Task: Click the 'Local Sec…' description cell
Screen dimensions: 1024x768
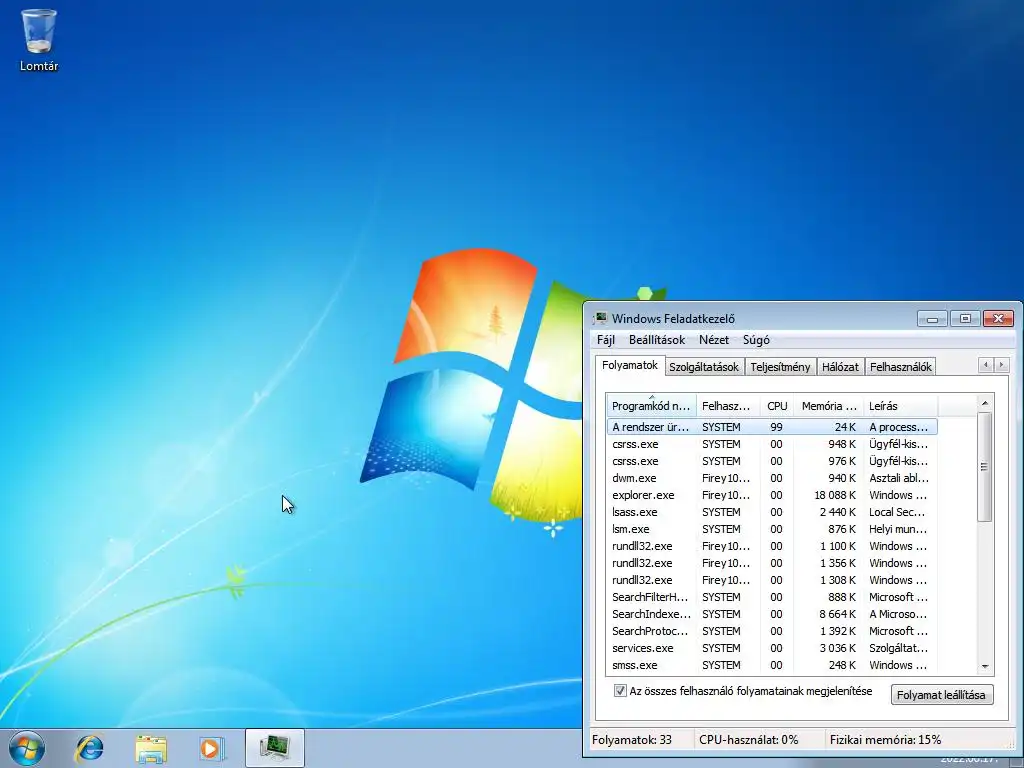Action: click(897, 512)
